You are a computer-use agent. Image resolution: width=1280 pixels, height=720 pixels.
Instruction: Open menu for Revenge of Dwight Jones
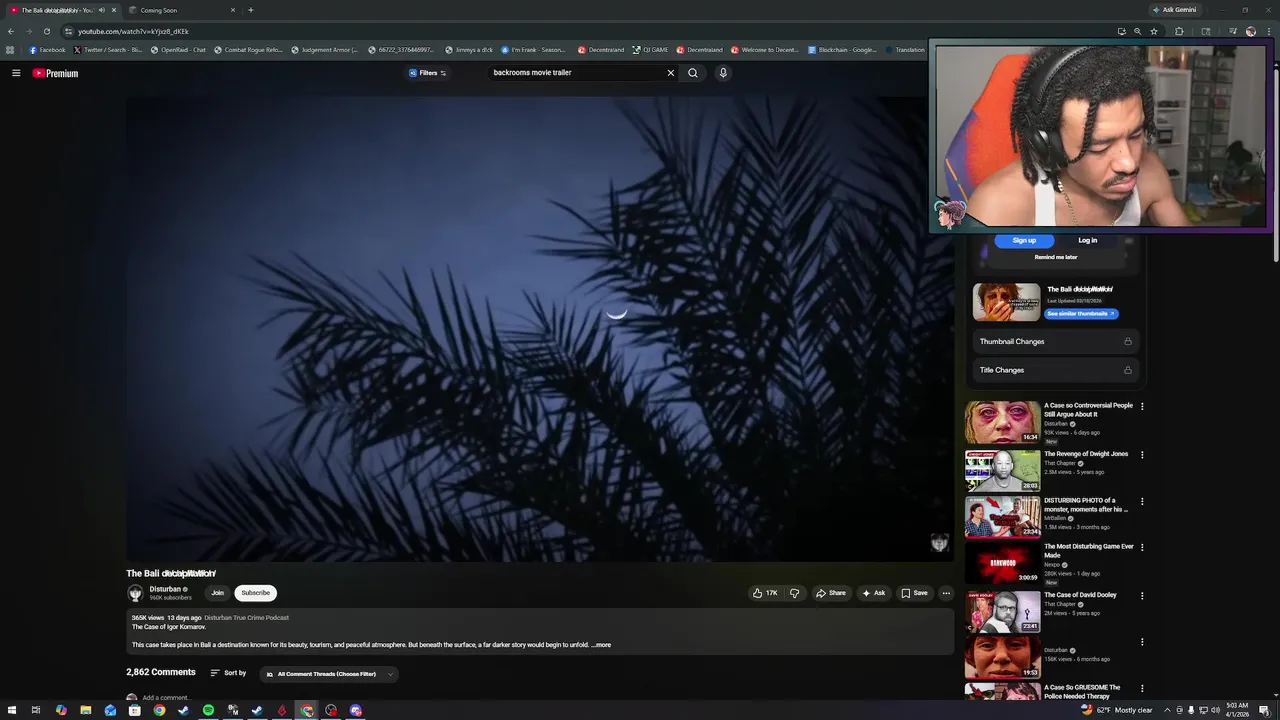pyautogui.click(x=1142, y=455)
